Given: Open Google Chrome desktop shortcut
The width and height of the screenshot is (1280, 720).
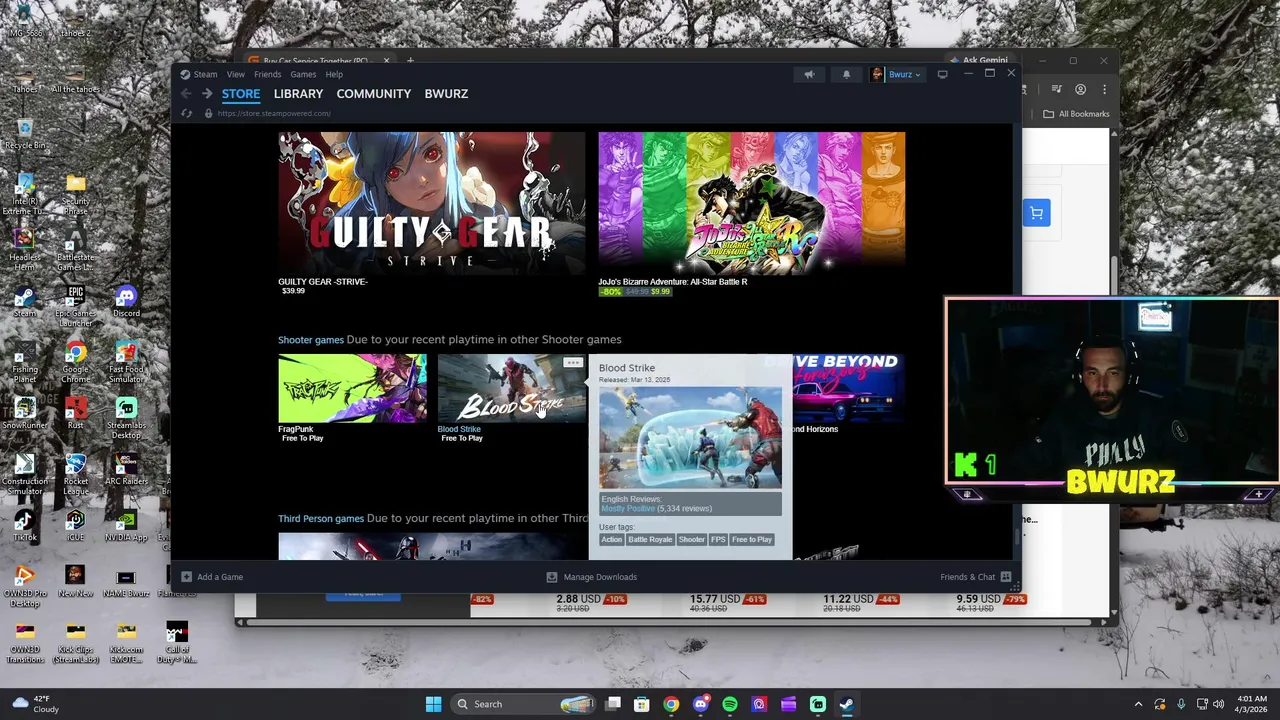Looking at the screenshot, I should pyautogui.click(x=76, y=361).
